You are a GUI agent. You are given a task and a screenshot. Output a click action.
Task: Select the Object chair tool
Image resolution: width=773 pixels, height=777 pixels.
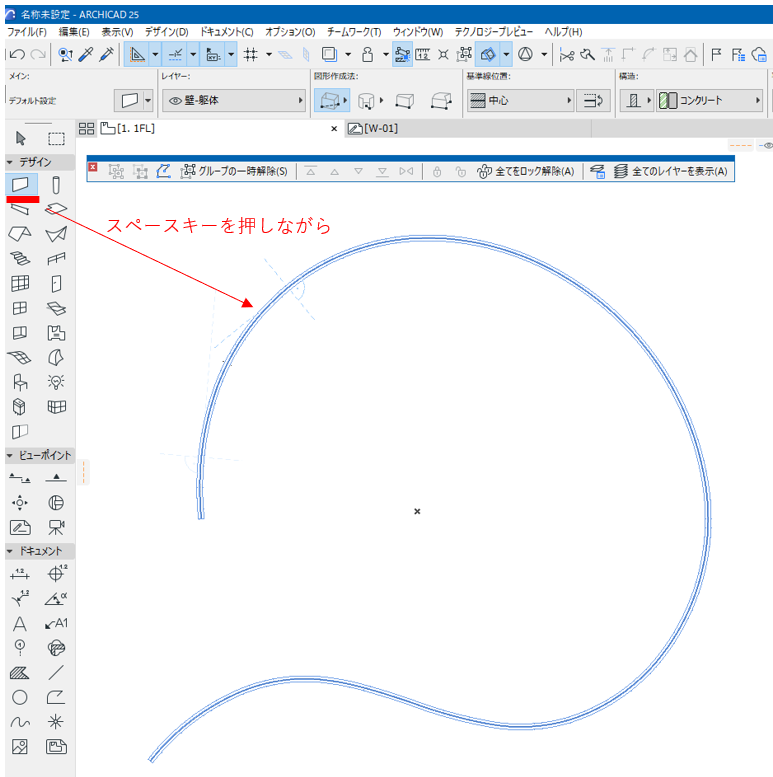[20, 382]
